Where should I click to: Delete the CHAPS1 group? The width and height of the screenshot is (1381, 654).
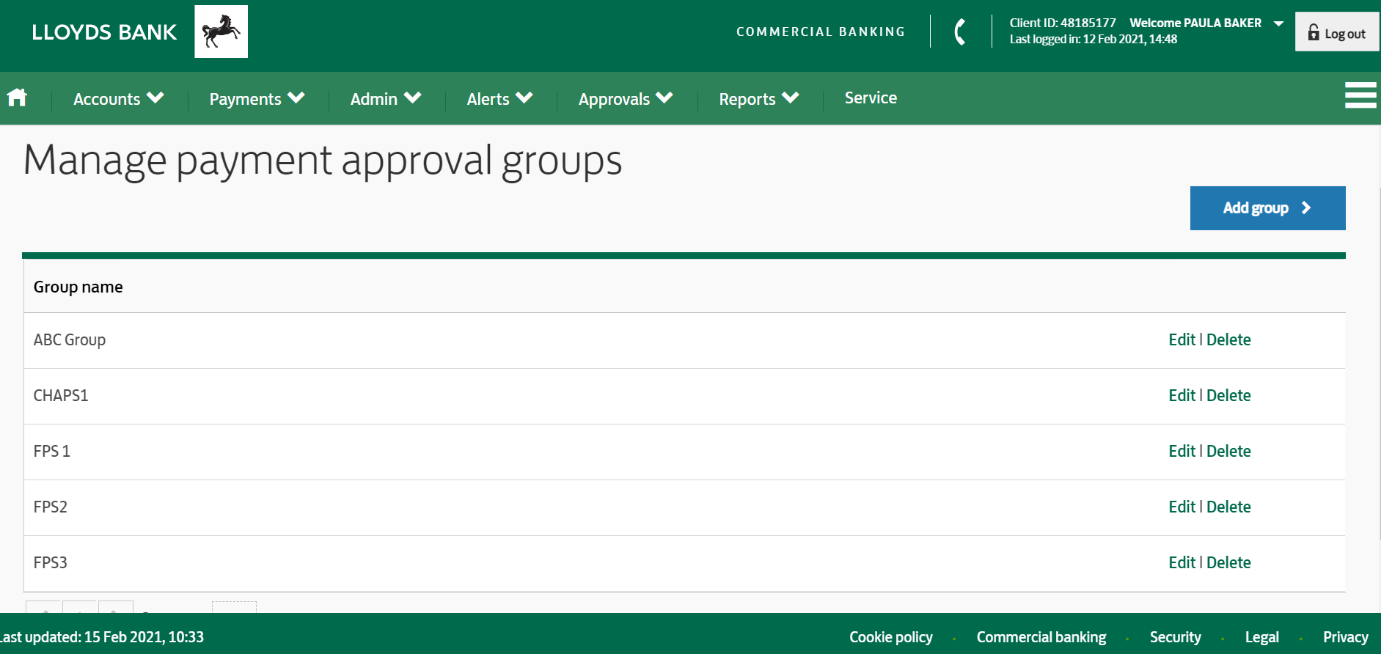click(x=1229, y=396)
